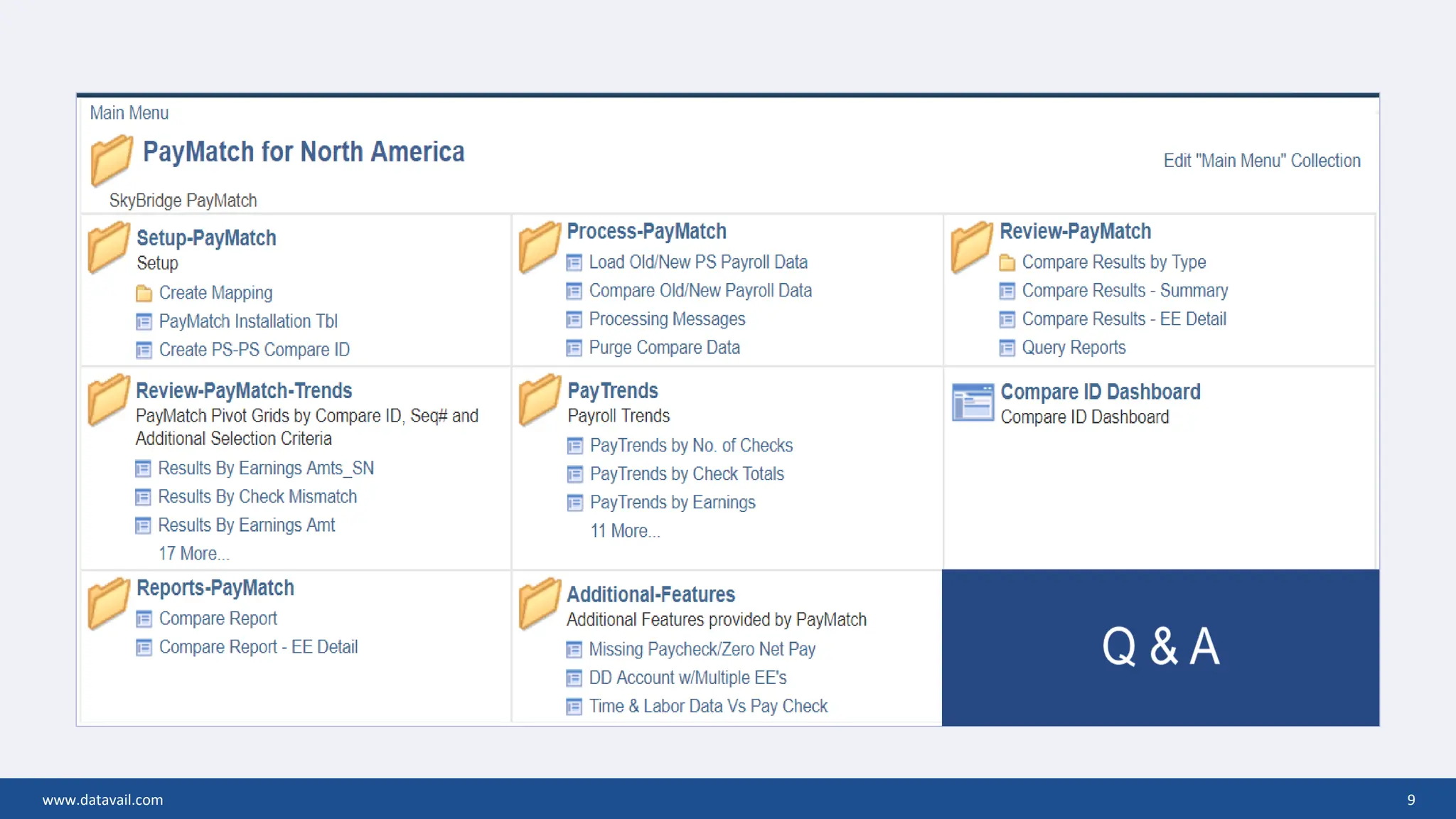Click the Review-PayMatch folder icon
This screenshot has width=1456, height=819.
(972, 247)
